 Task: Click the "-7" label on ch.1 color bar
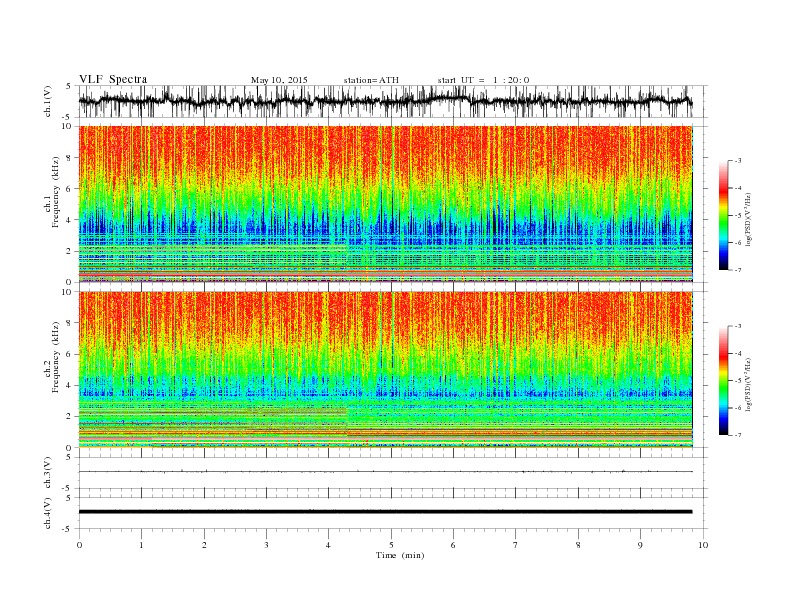[738, 270]
